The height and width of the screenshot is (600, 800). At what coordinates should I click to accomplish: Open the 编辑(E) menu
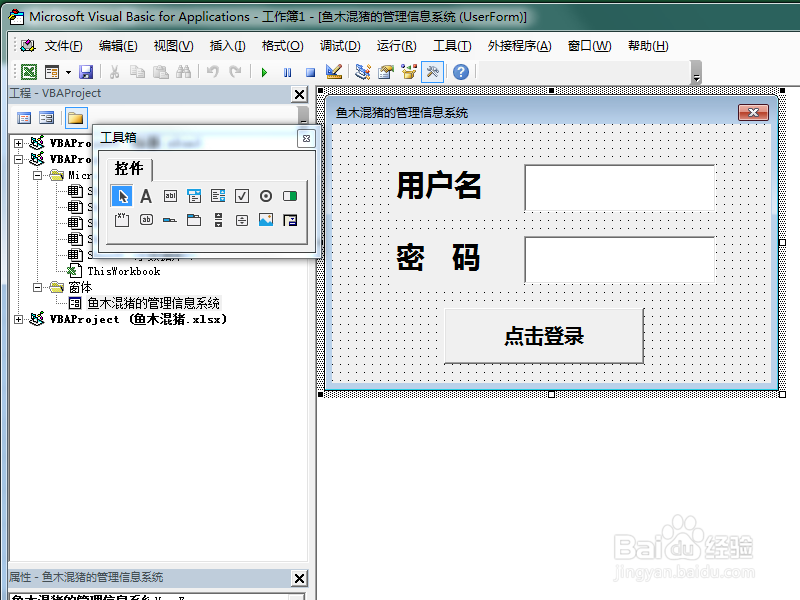point(118,46)
